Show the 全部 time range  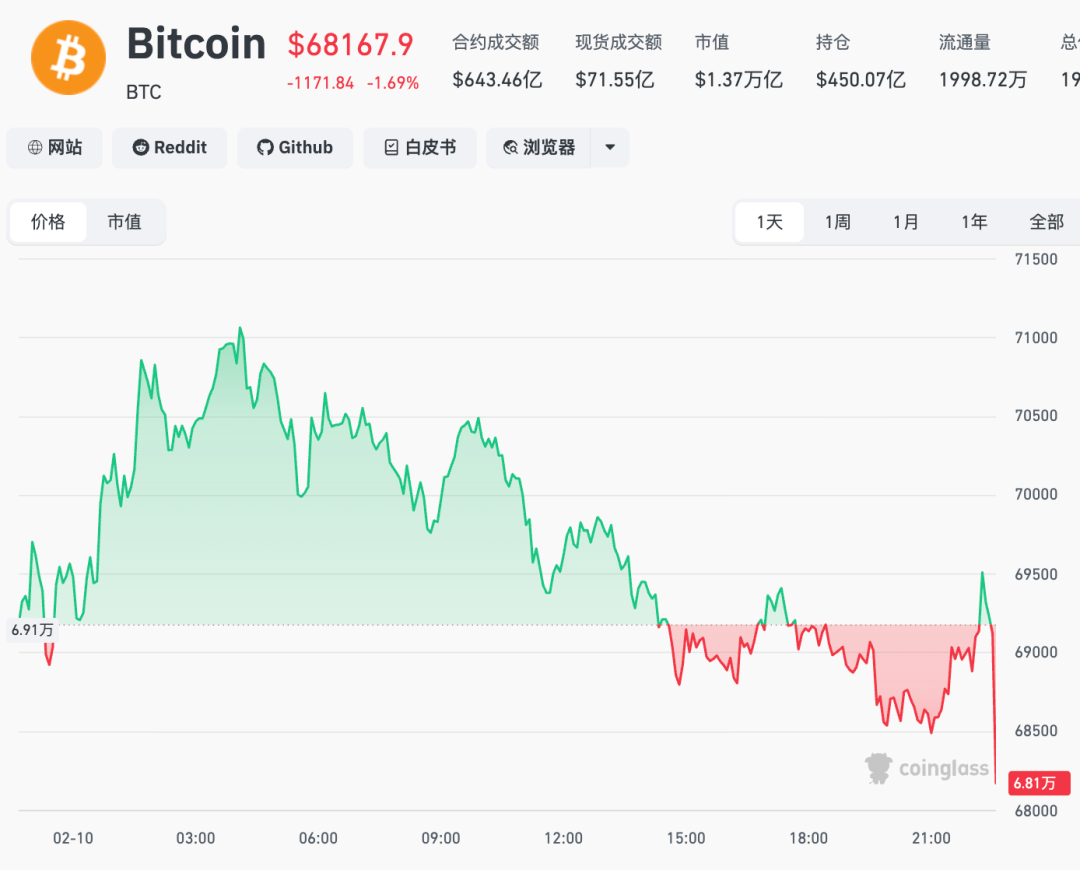[1046, 222]
